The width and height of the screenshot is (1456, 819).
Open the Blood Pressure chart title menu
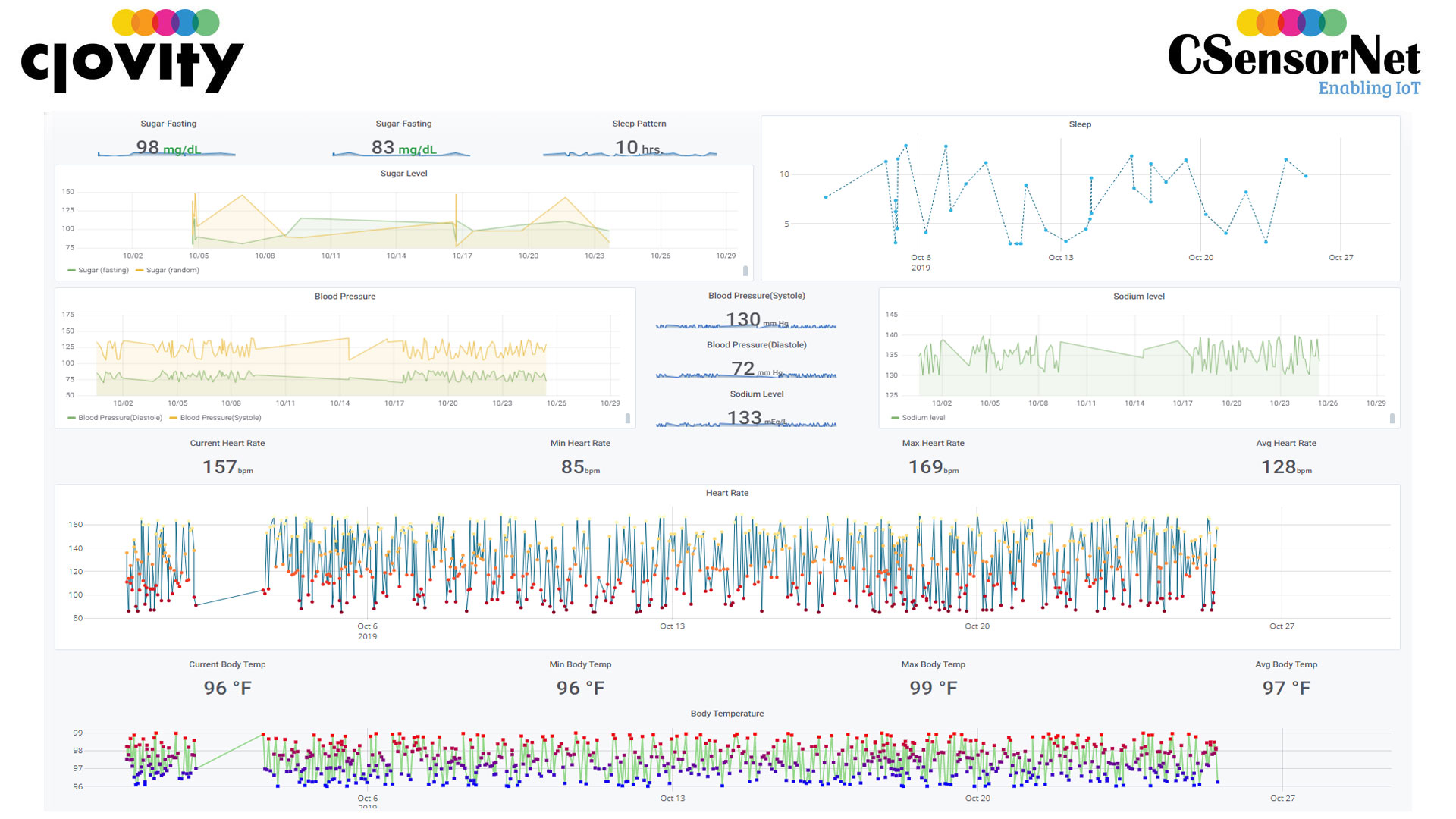pyautogui.click(x=345, y=297)
